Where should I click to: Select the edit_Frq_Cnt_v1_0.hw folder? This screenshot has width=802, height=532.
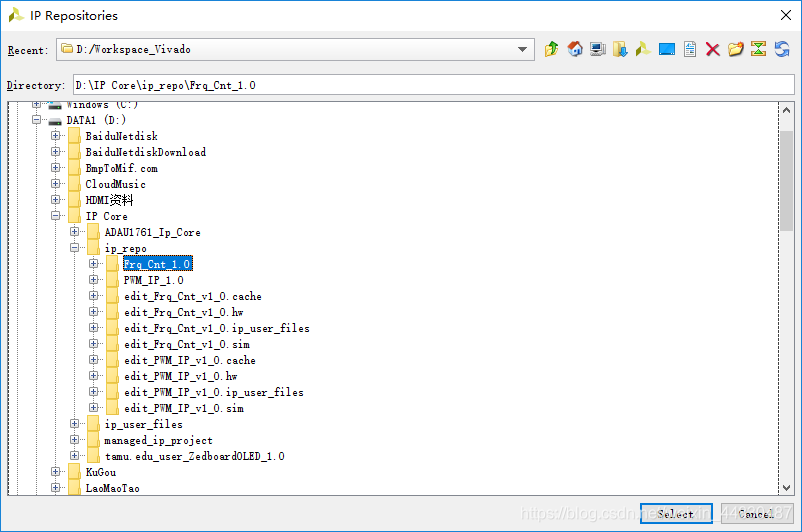[x=184, y=312]
